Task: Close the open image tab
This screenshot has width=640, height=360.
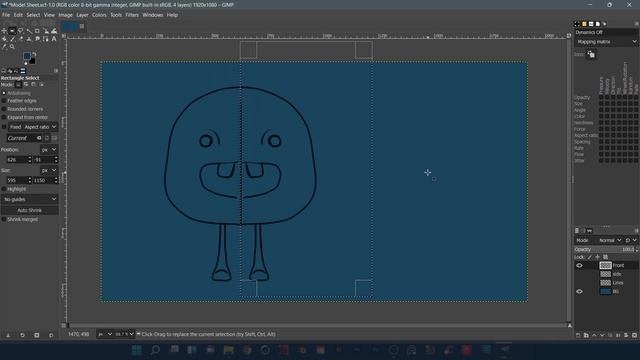Action: (x=82, y=26)
